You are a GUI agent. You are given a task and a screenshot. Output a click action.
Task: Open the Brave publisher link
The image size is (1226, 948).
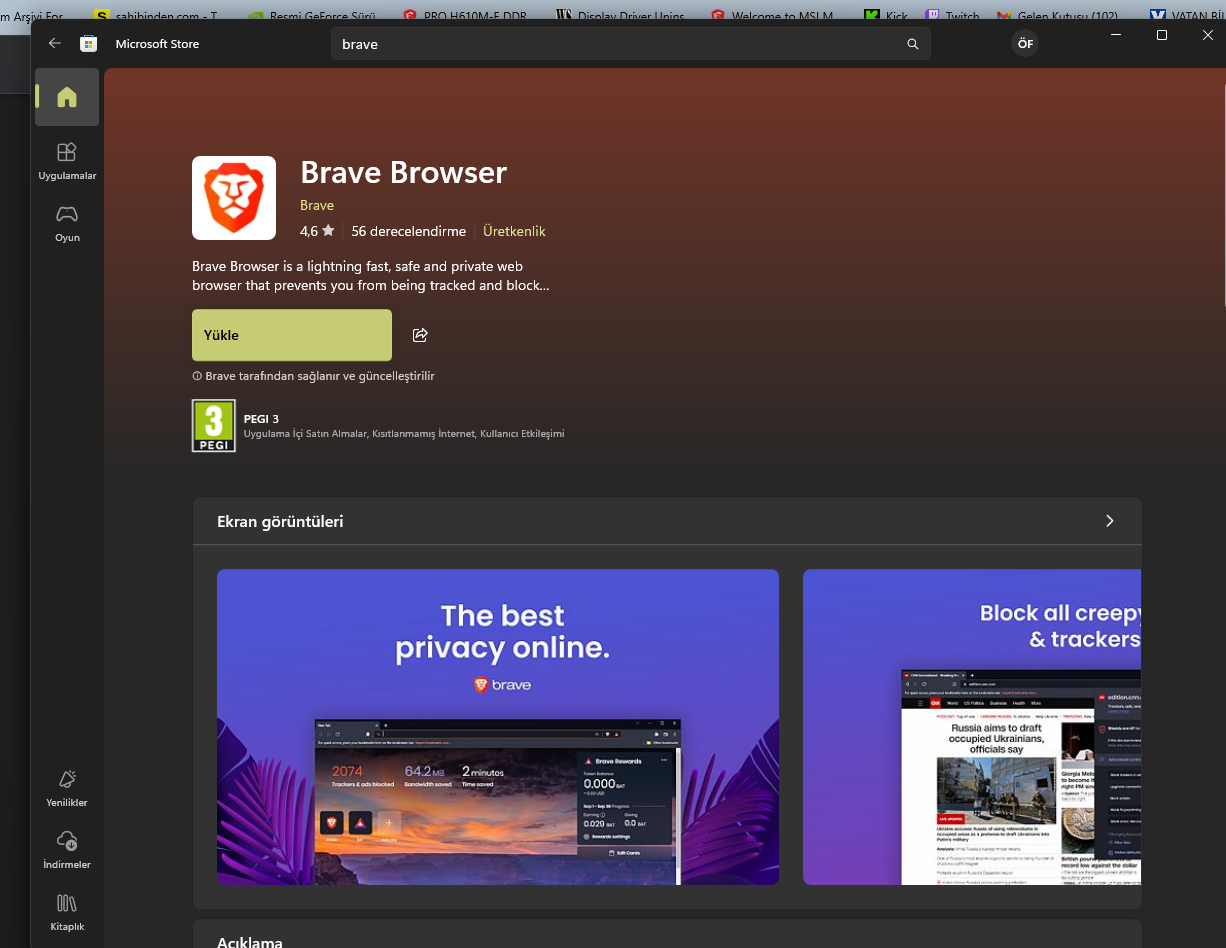tap(317, 205)
